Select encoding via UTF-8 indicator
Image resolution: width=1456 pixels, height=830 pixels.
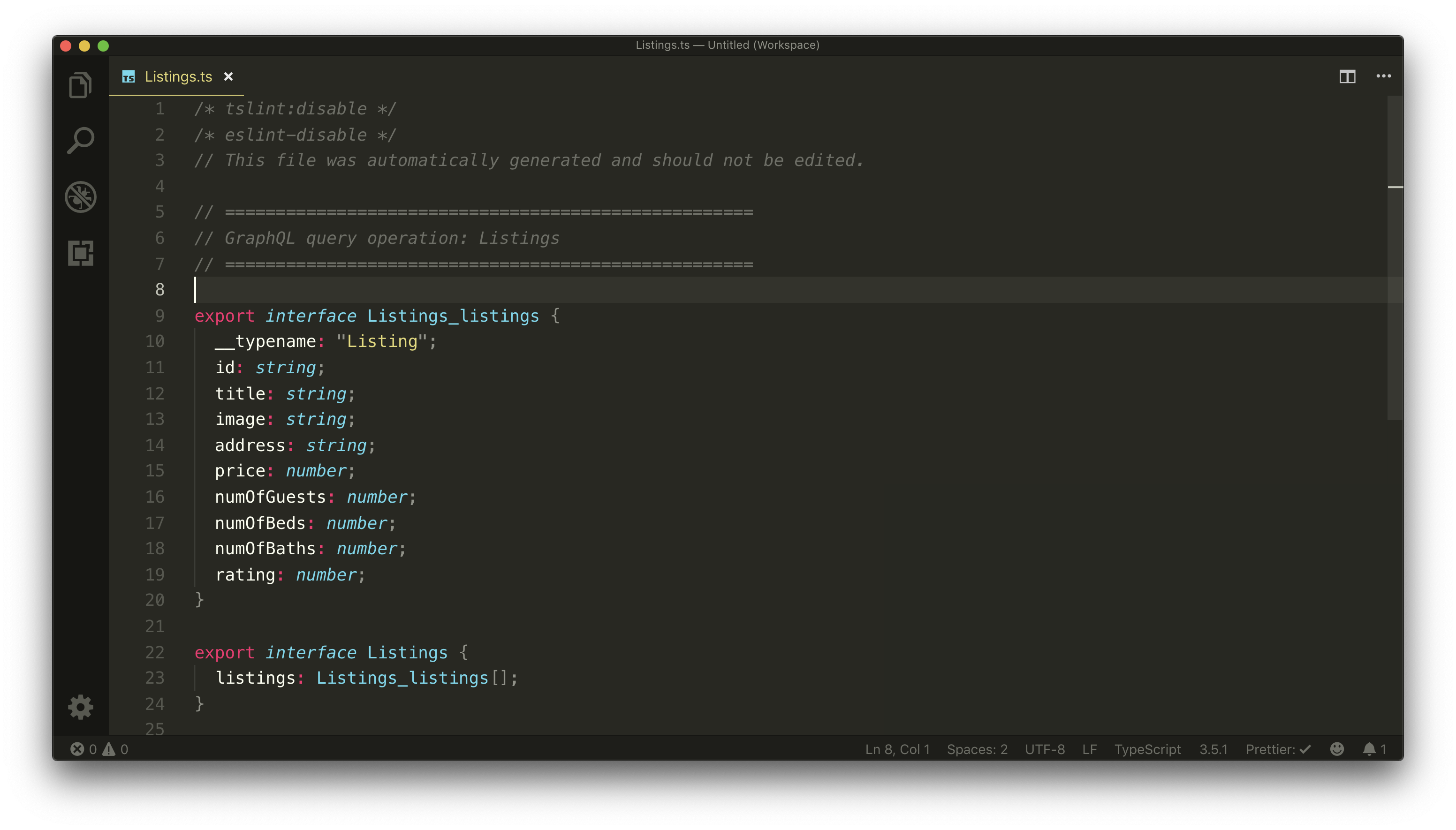coord(1045,749)
